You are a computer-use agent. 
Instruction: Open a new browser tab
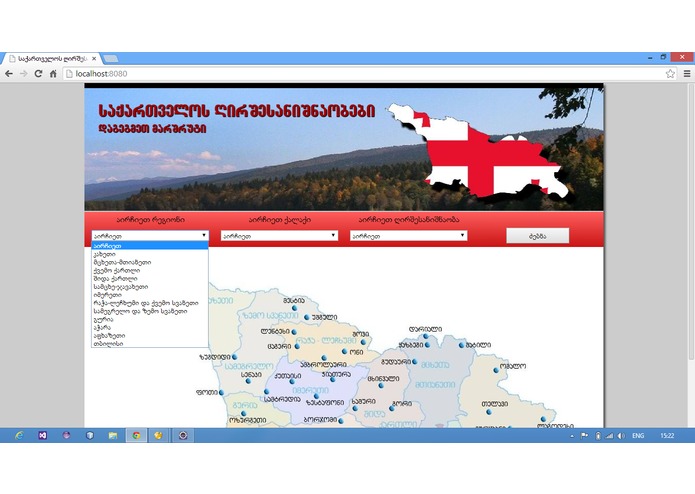click(x=110, y=58)
